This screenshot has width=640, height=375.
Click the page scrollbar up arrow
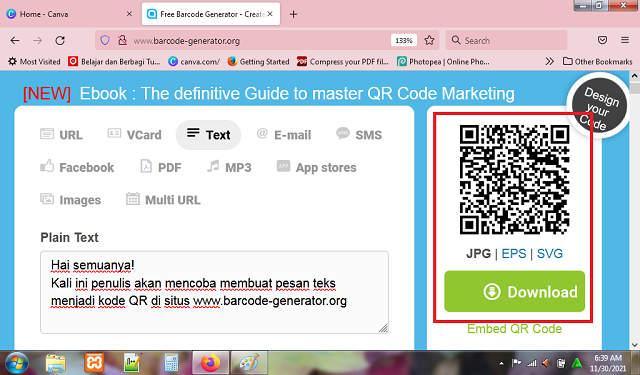[x=635, y=76]
